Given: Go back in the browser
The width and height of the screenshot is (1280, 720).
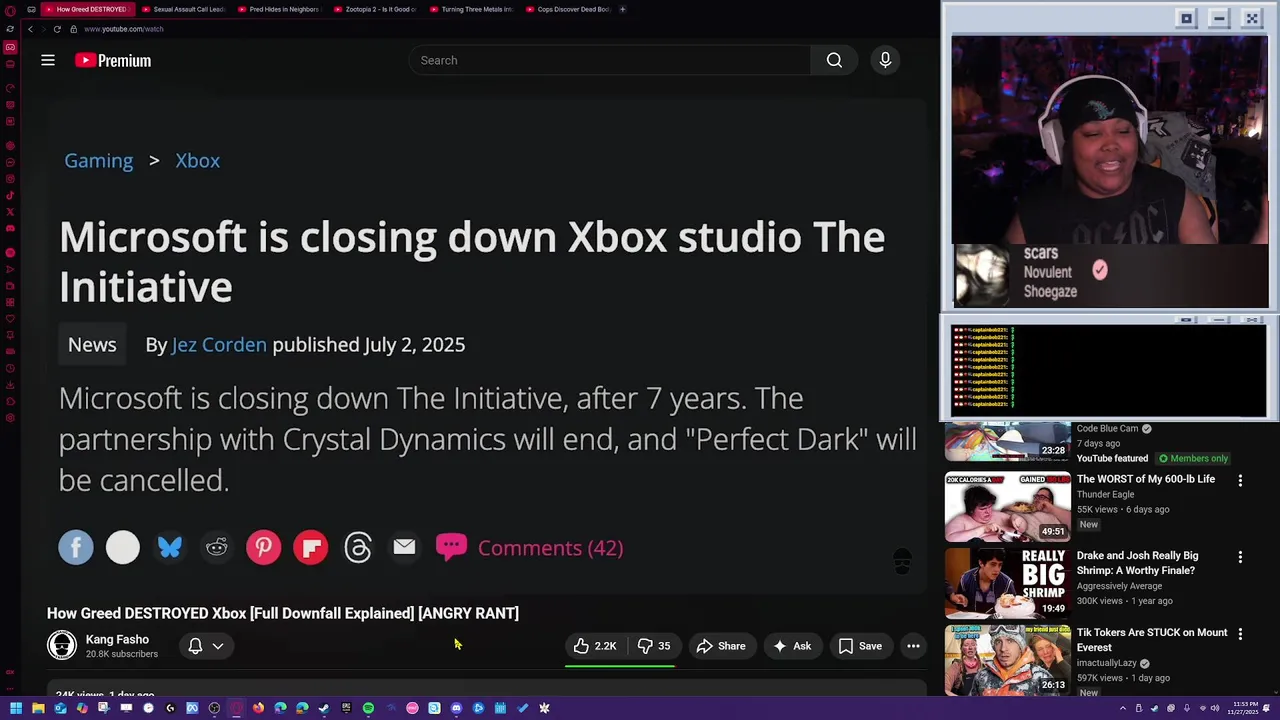Looking at the screenshot, I should (30, 29).
